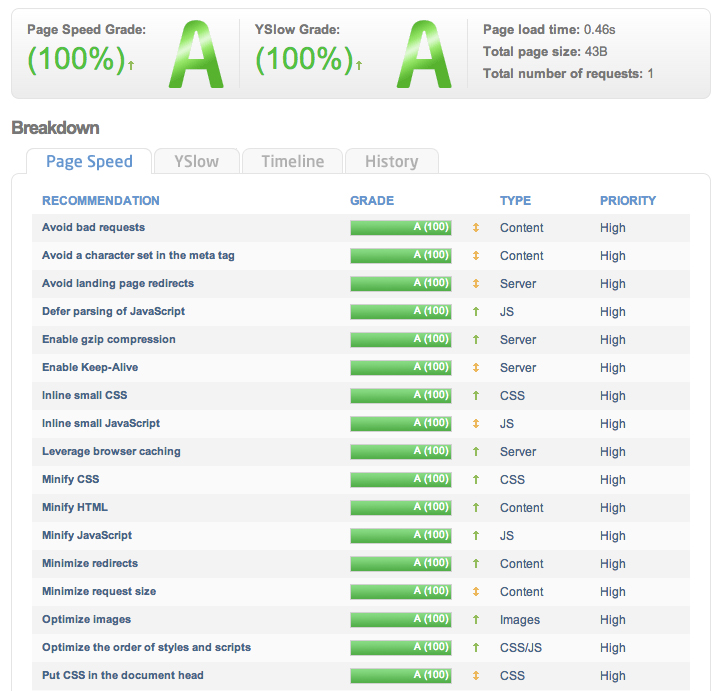Click the arrow icon for Enable Keep-Alive
Viewport: 721px width, 691px height.
click(x=476, y=368)
